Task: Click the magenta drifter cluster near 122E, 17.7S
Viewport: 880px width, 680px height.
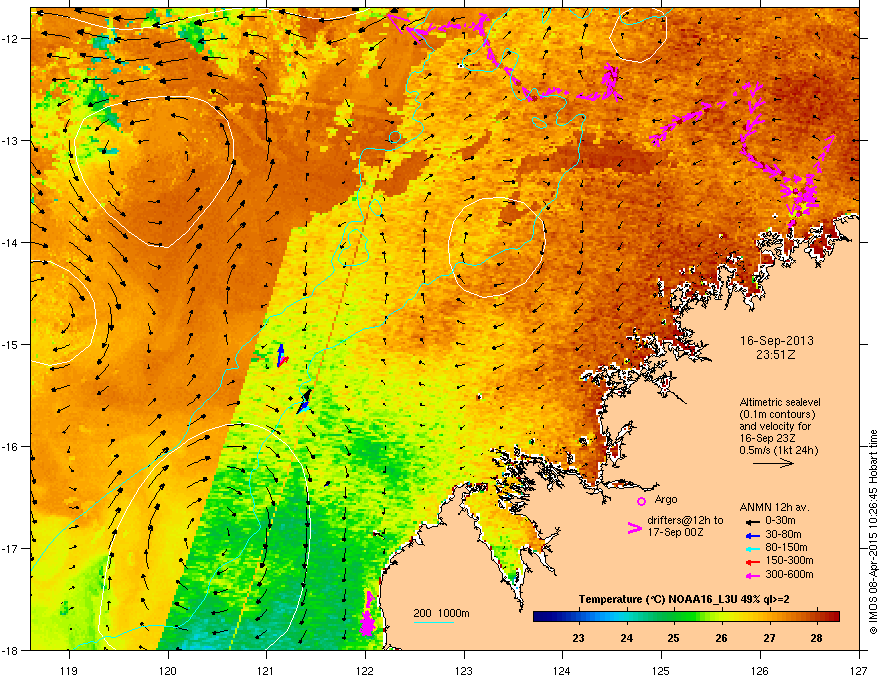Action: click(x=367, y=613)
